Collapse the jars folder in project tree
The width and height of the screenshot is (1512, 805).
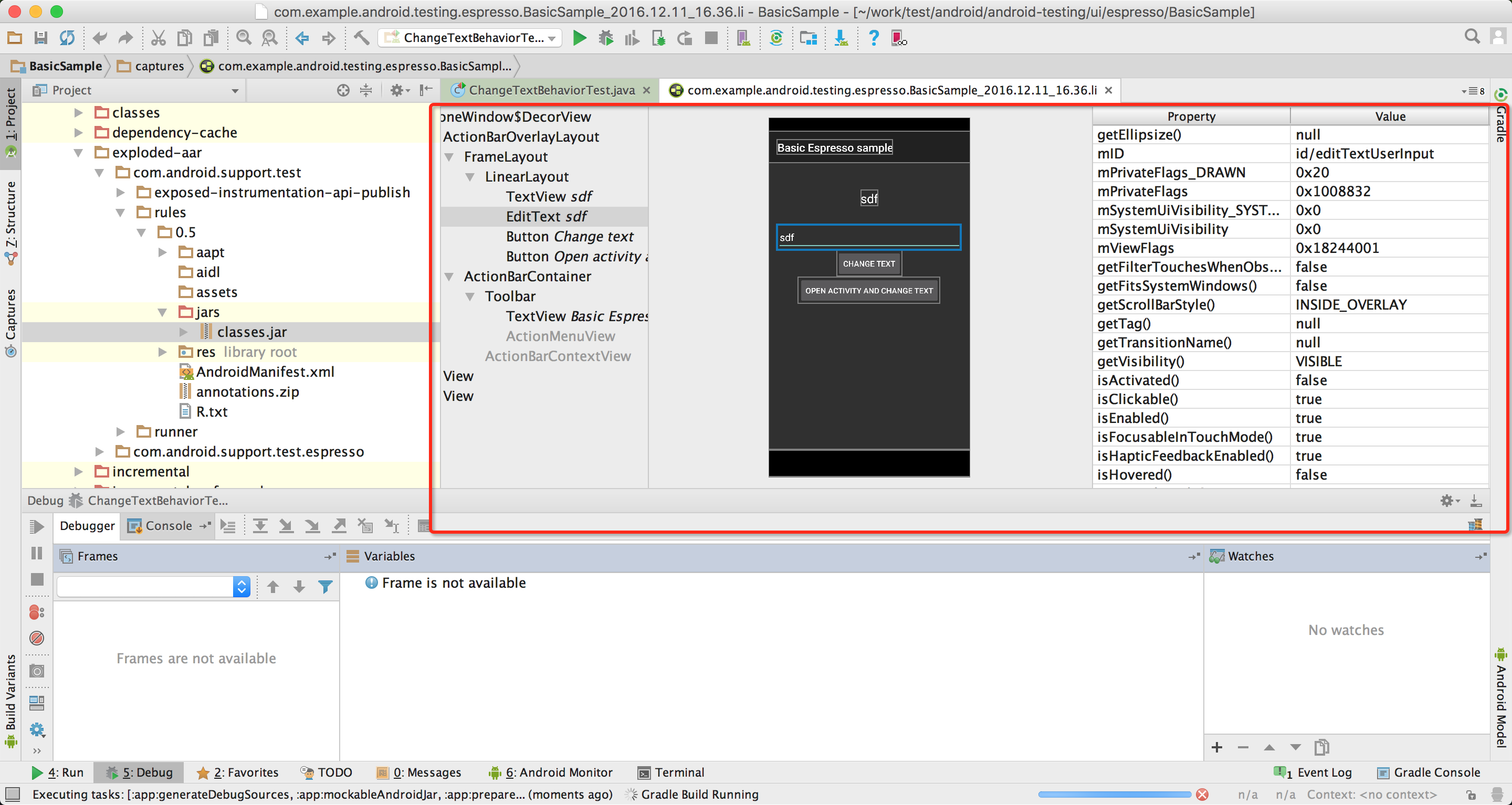pos(163,312)
